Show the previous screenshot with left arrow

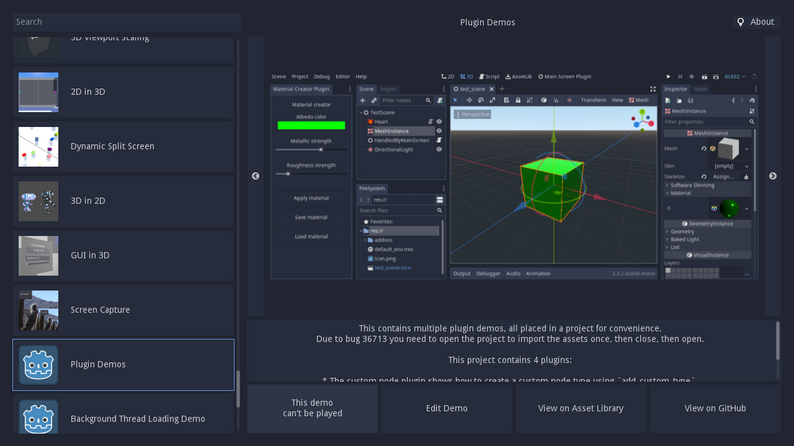256,176
